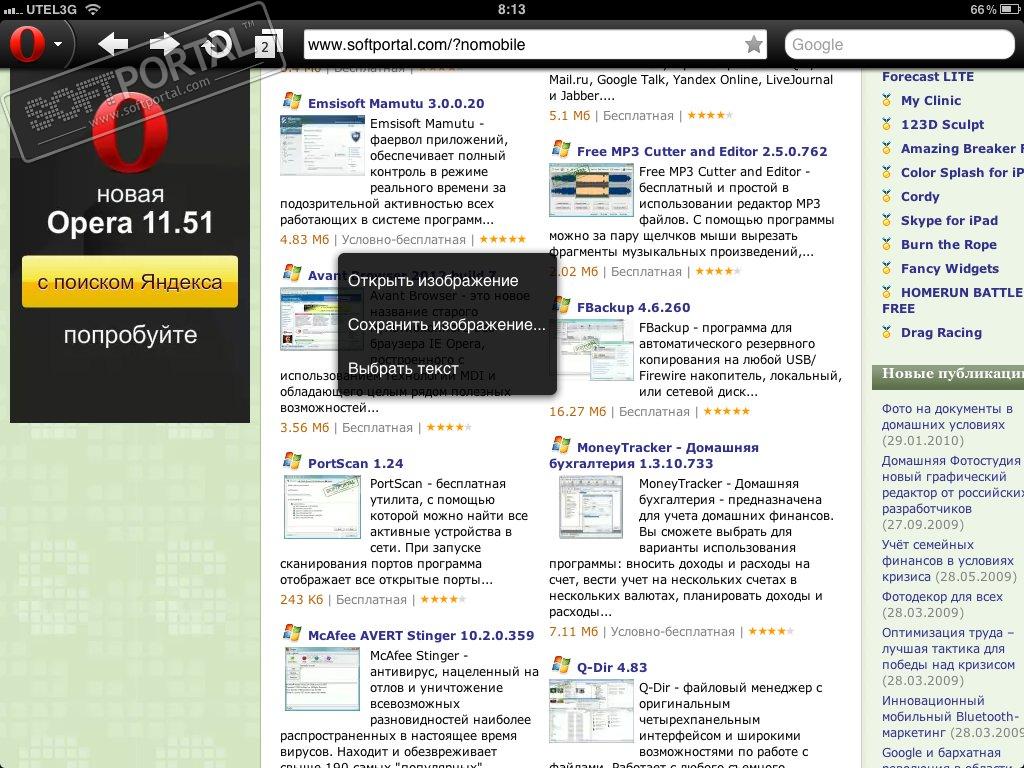1024x768 pixels.
Task: Open the HOMERUN BATTLE FREE link
Action: 953,300
